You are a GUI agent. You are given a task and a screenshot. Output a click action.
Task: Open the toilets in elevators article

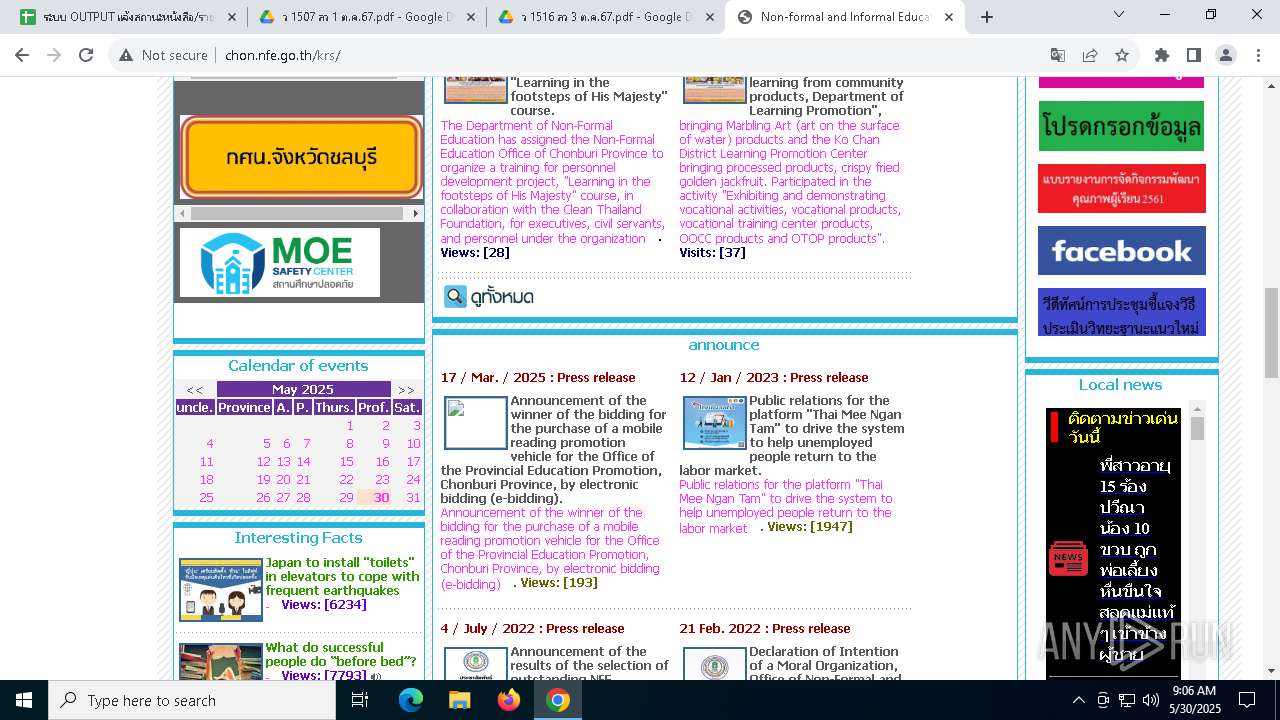[x=342, y=577]
